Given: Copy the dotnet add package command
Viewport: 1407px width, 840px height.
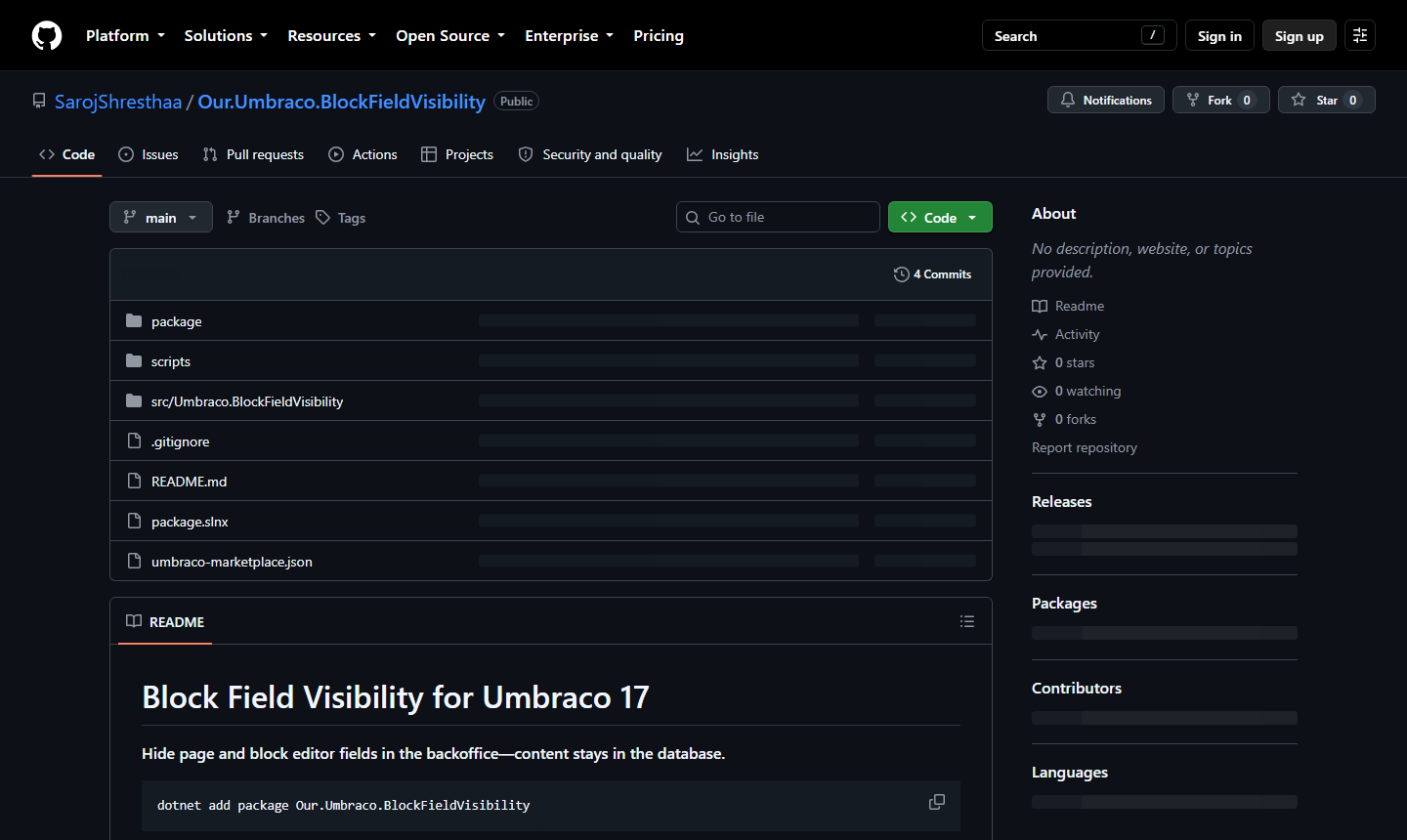Looking at the screenshot, I should 937,802.
